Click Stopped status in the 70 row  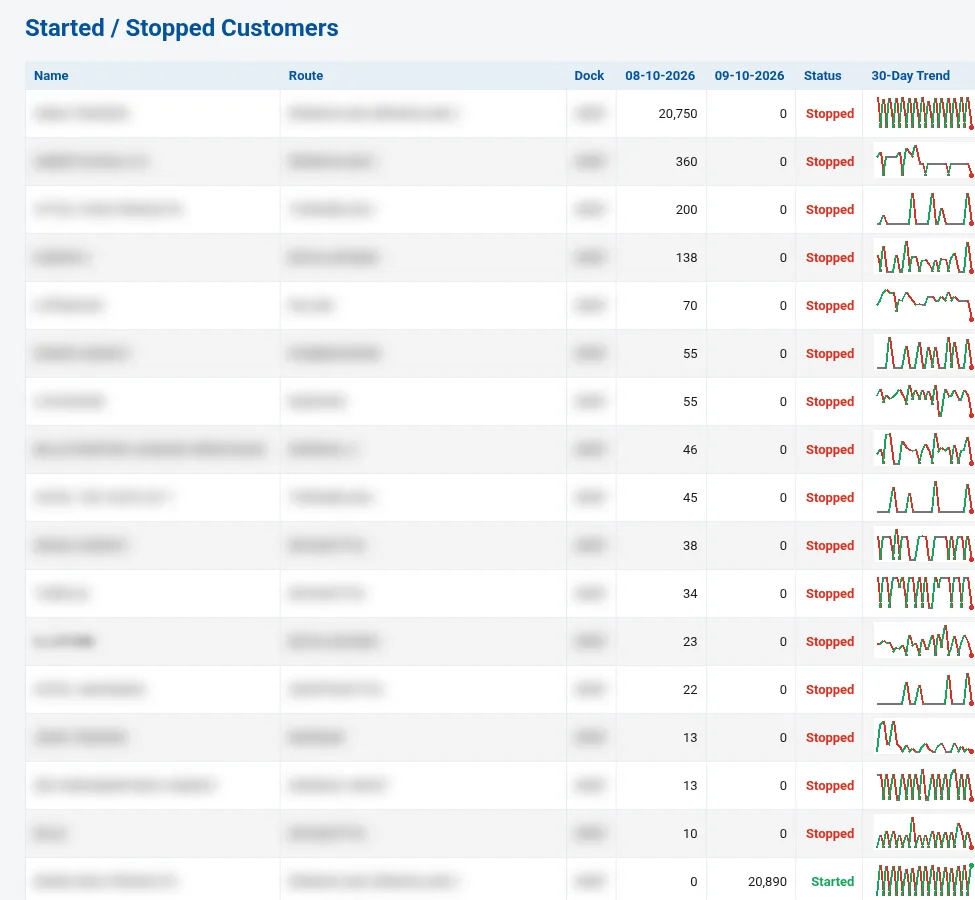[x=830, y=305]
